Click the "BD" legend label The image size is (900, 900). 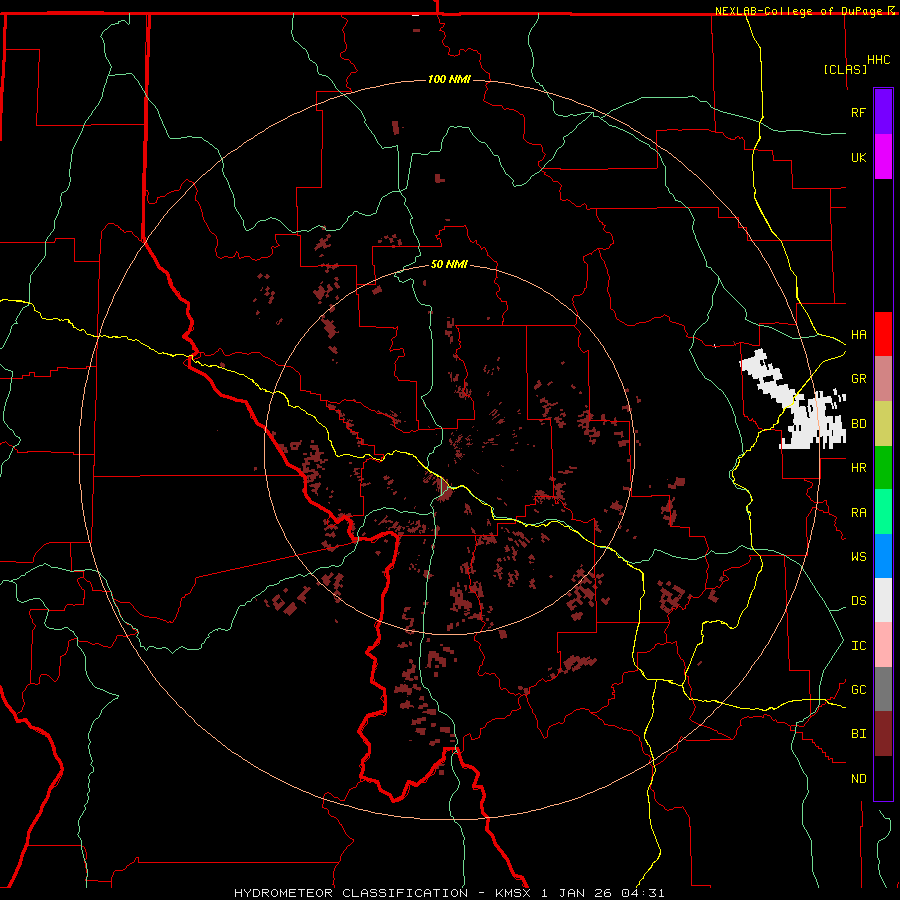(x=858, y=424)
